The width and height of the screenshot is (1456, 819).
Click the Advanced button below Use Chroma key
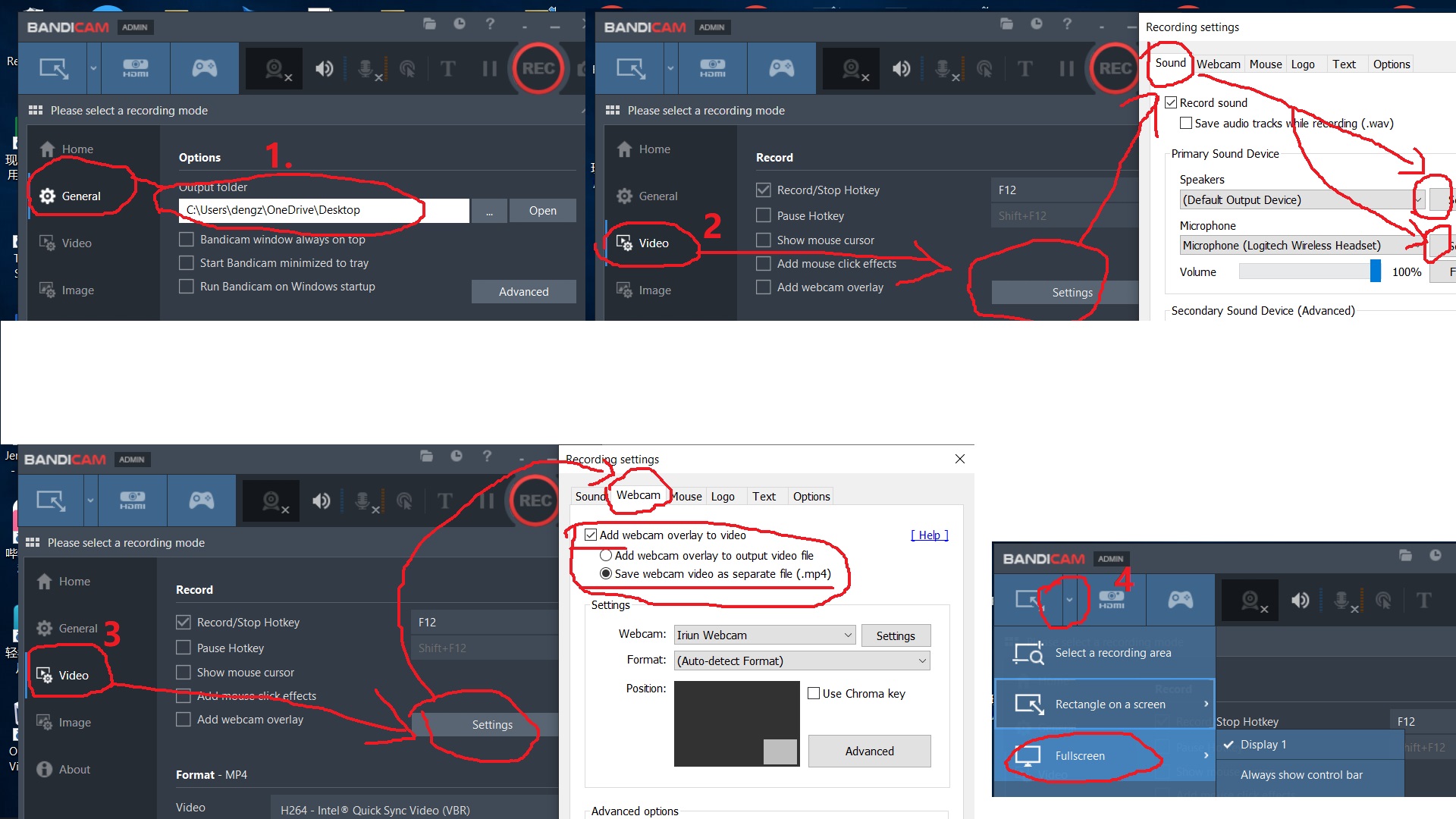click(x=869, y=751)
